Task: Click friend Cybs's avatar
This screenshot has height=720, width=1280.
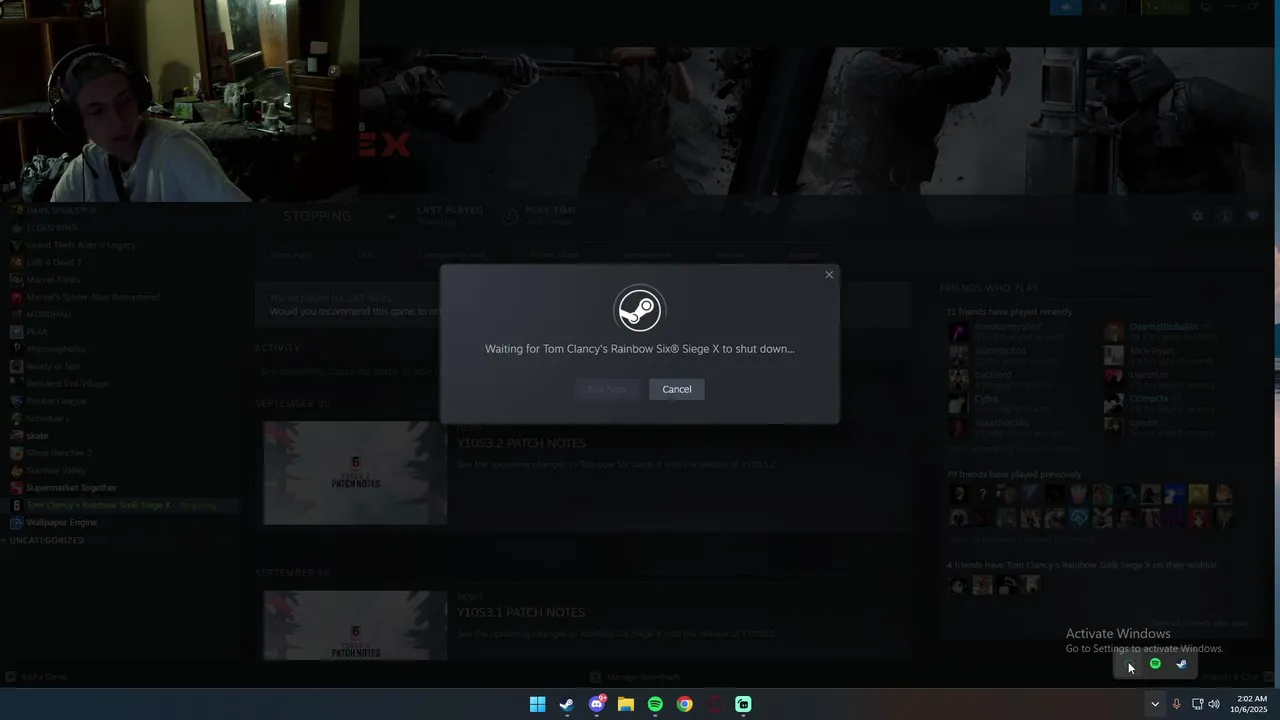Action: [958, 403]
